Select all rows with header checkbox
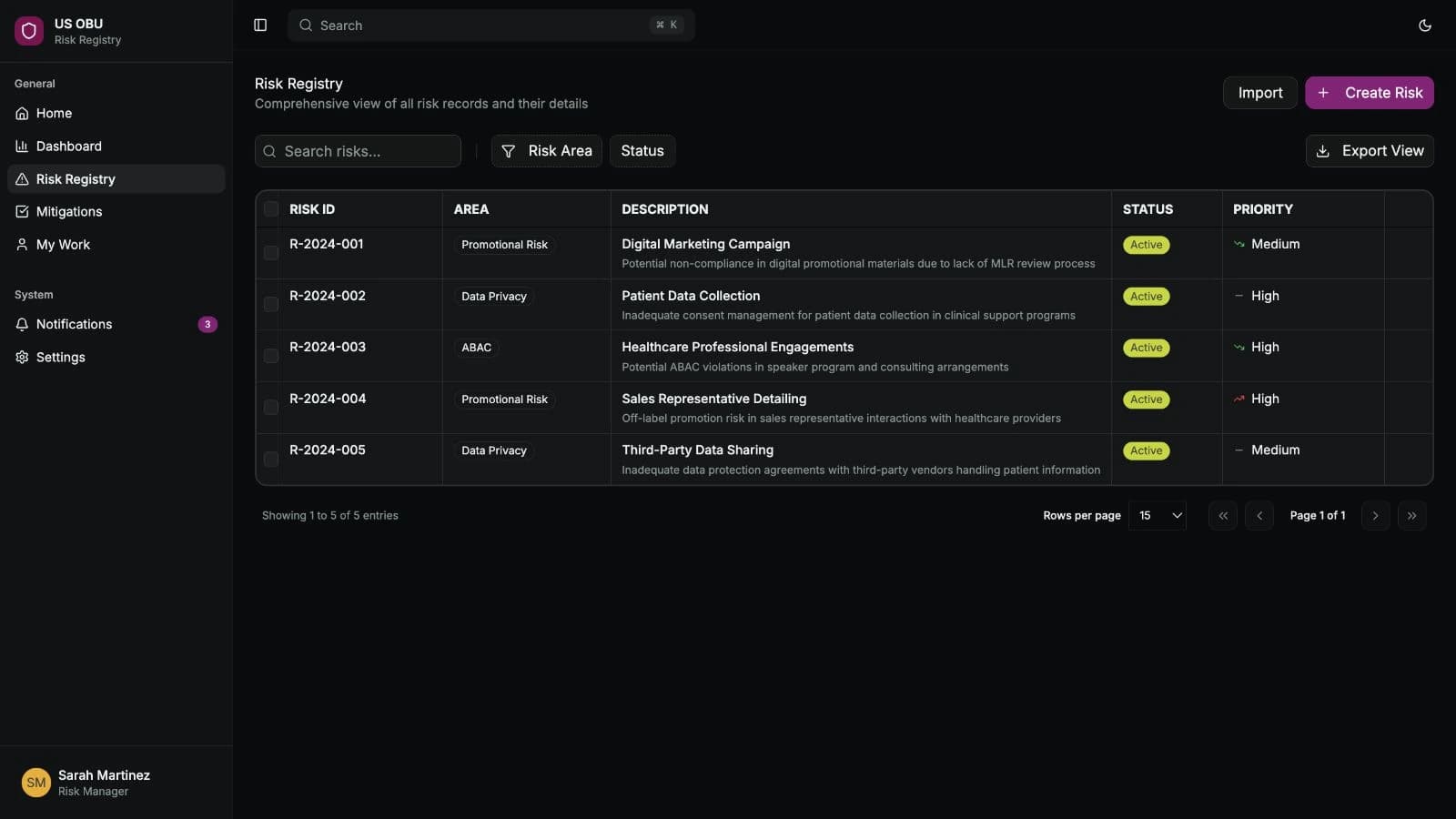 tap(271, 209)
